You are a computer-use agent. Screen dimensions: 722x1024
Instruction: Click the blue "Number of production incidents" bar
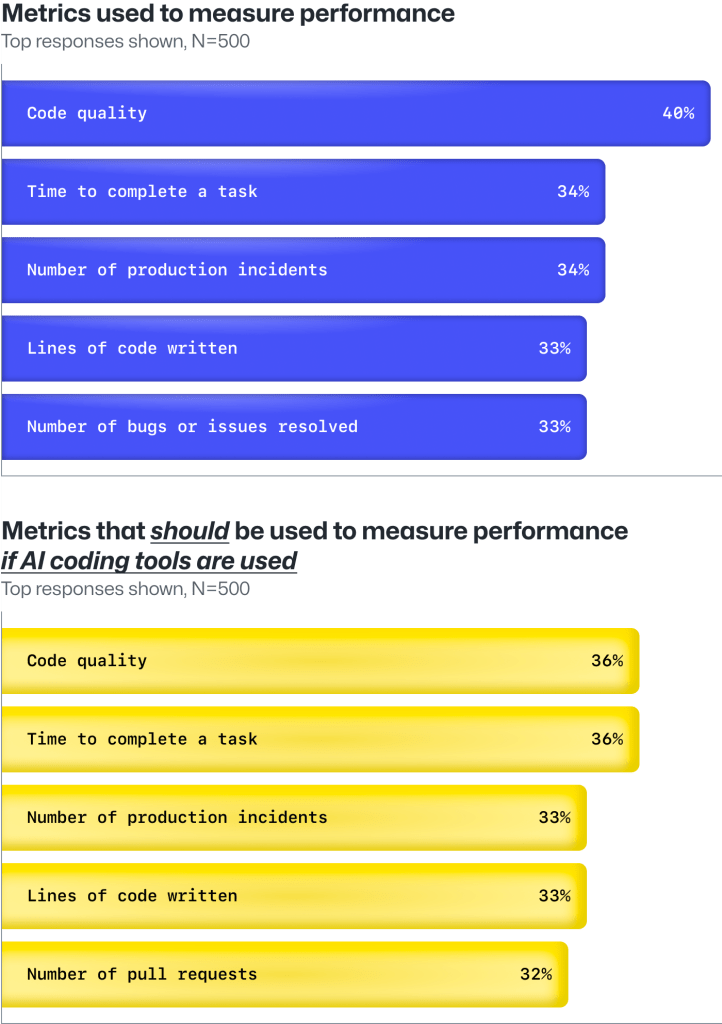tap(303, 270)
